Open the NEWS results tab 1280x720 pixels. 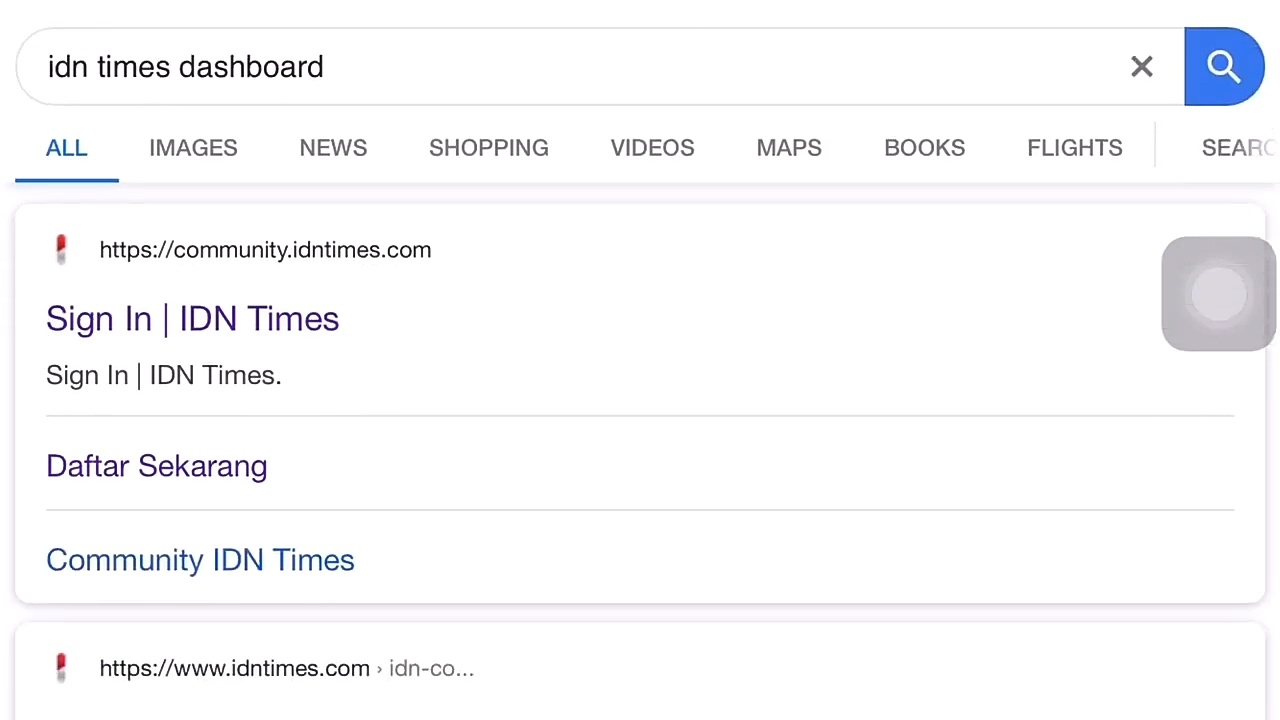(x=333, y=148)
